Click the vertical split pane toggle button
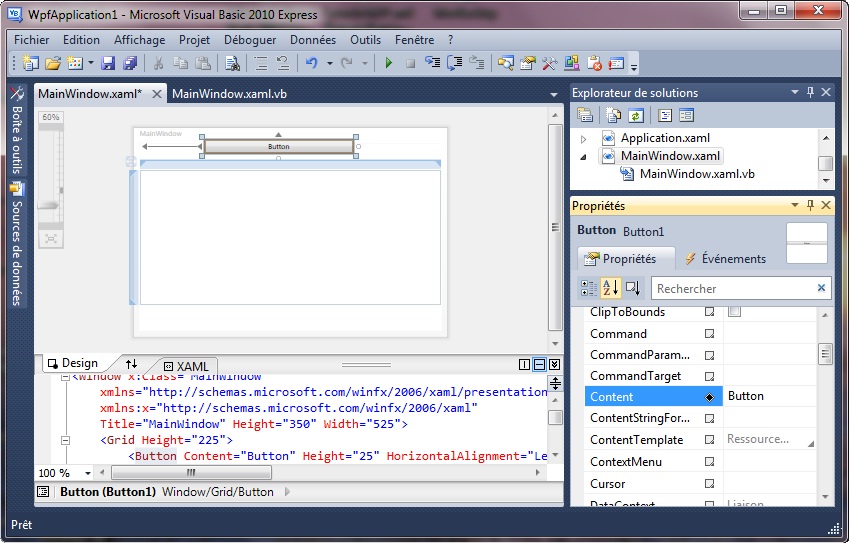This screenshot has height=543, width=849. pos(524,364)
